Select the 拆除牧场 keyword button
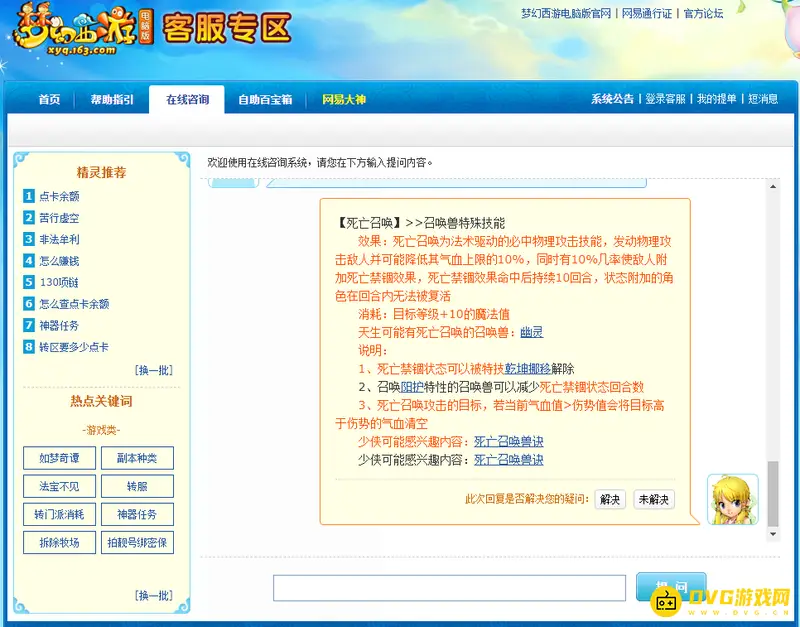This screenshot has width=800, height=627. click(59, 542)
